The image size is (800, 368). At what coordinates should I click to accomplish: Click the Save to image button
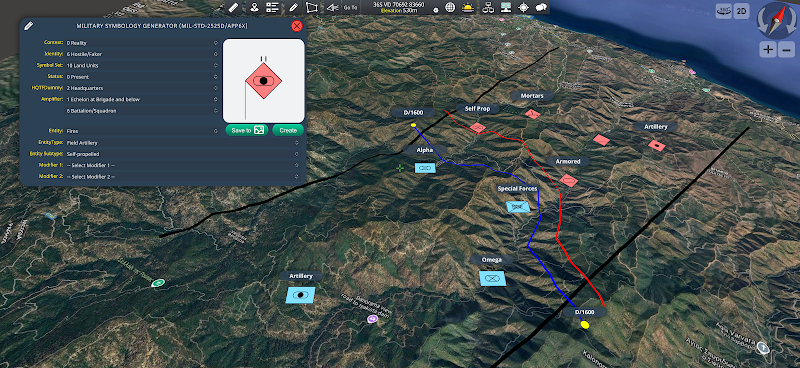[247, 130]
